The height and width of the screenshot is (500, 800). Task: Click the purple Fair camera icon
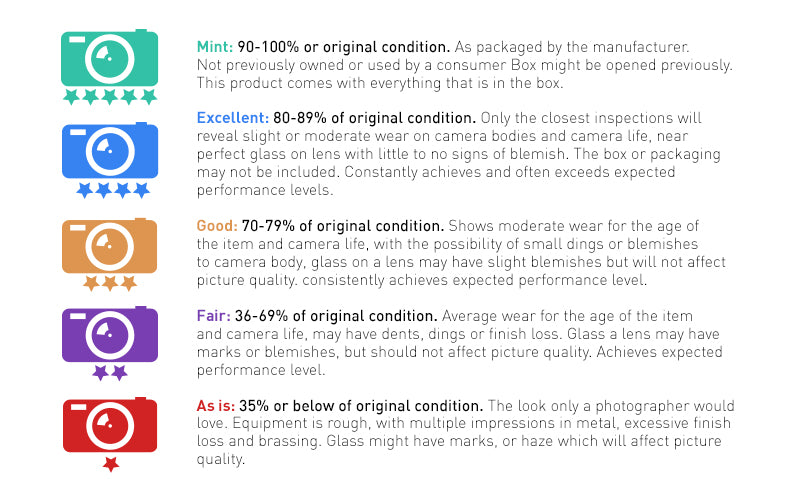(x=110, y=335)
